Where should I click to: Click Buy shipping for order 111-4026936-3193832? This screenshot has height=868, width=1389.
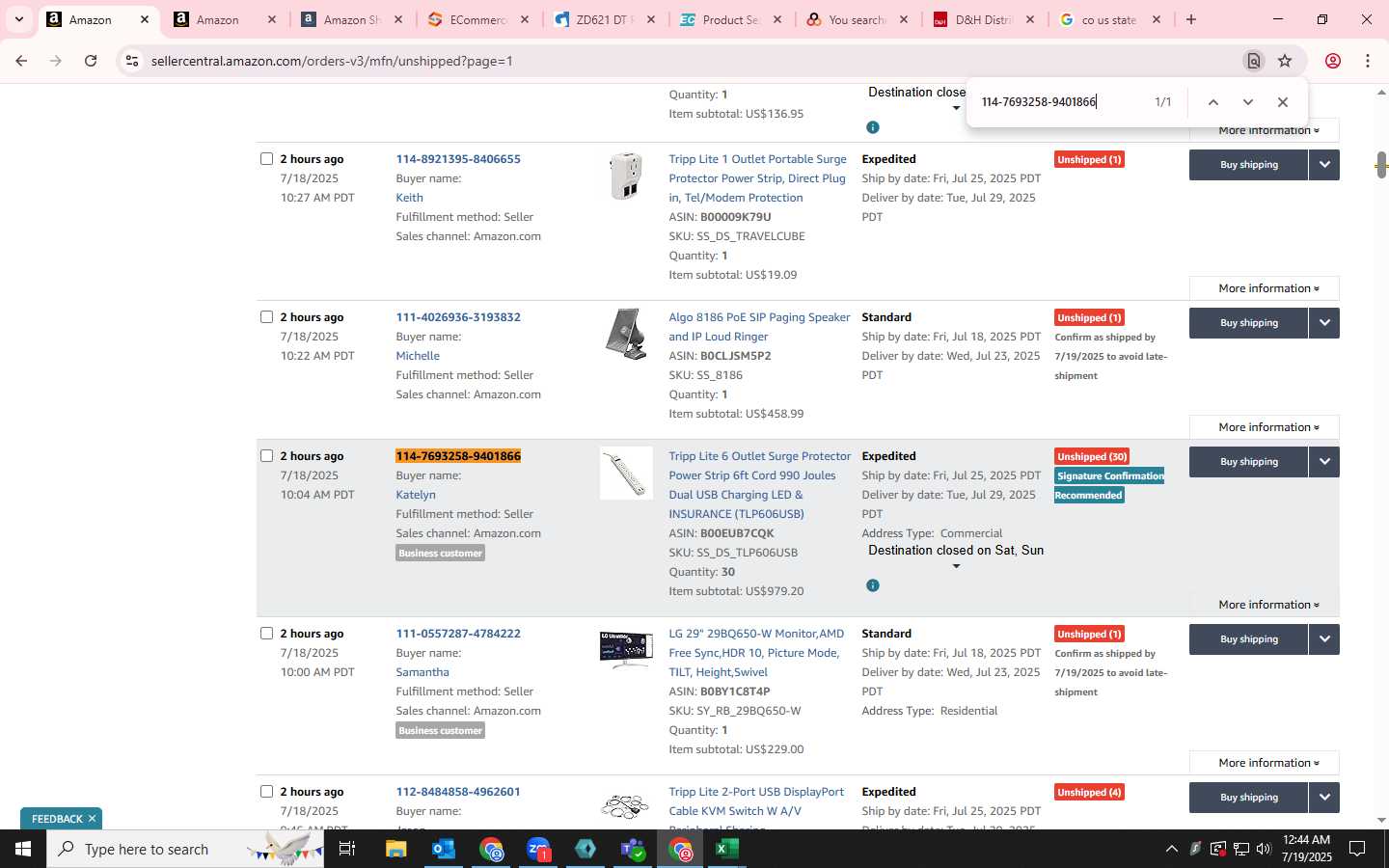coord(1248,323)
